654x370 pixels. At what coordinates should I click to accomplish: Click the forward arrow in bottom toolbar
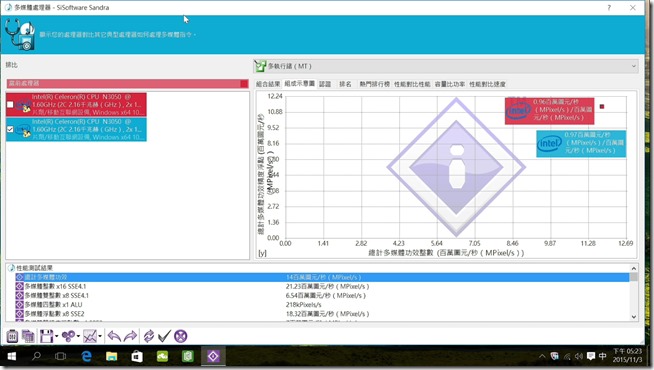(x=130, y=336)
